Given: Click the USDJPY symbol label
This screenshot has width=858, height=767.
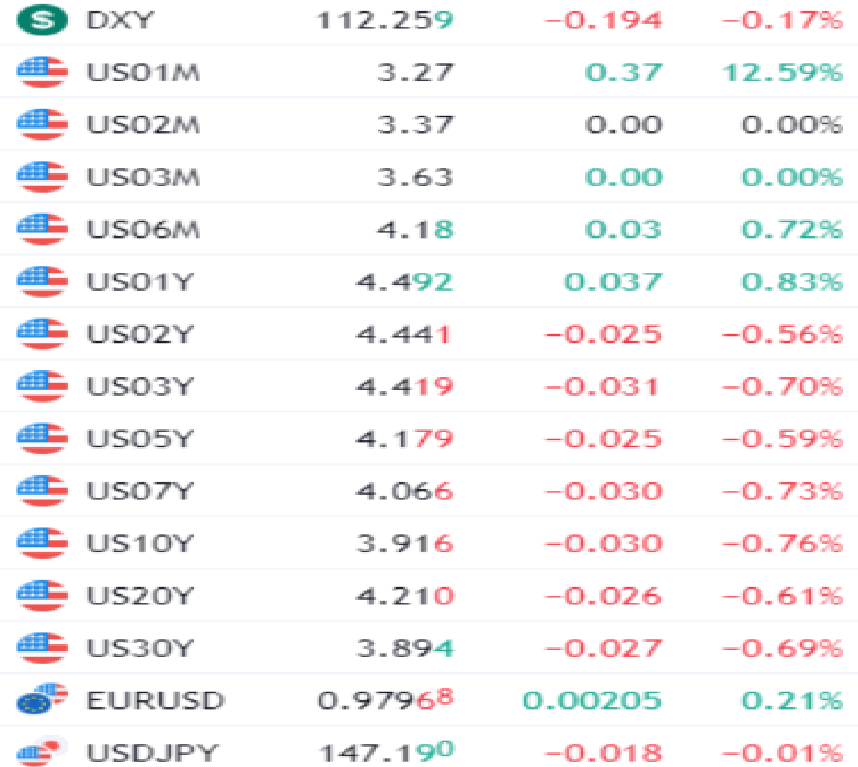Looking at the screenshot, I should [x=153, y=753].
